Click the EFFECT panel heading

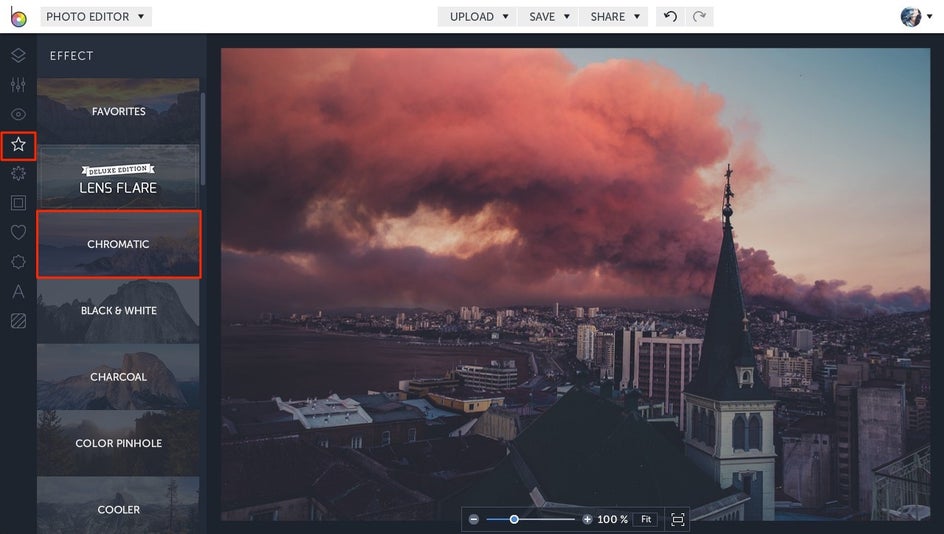coord(71,56)
